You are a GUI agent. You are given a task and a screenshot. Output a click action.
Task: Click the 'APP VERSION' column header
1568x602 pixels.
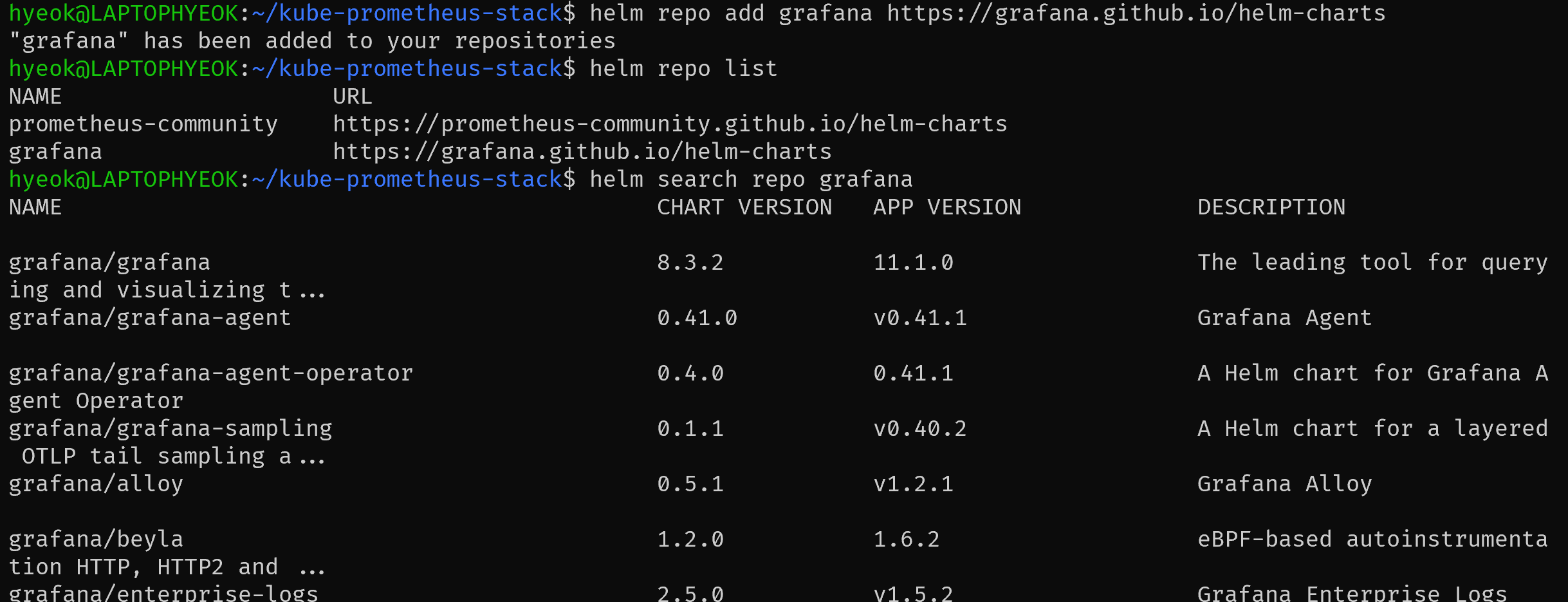click(947, 207)
